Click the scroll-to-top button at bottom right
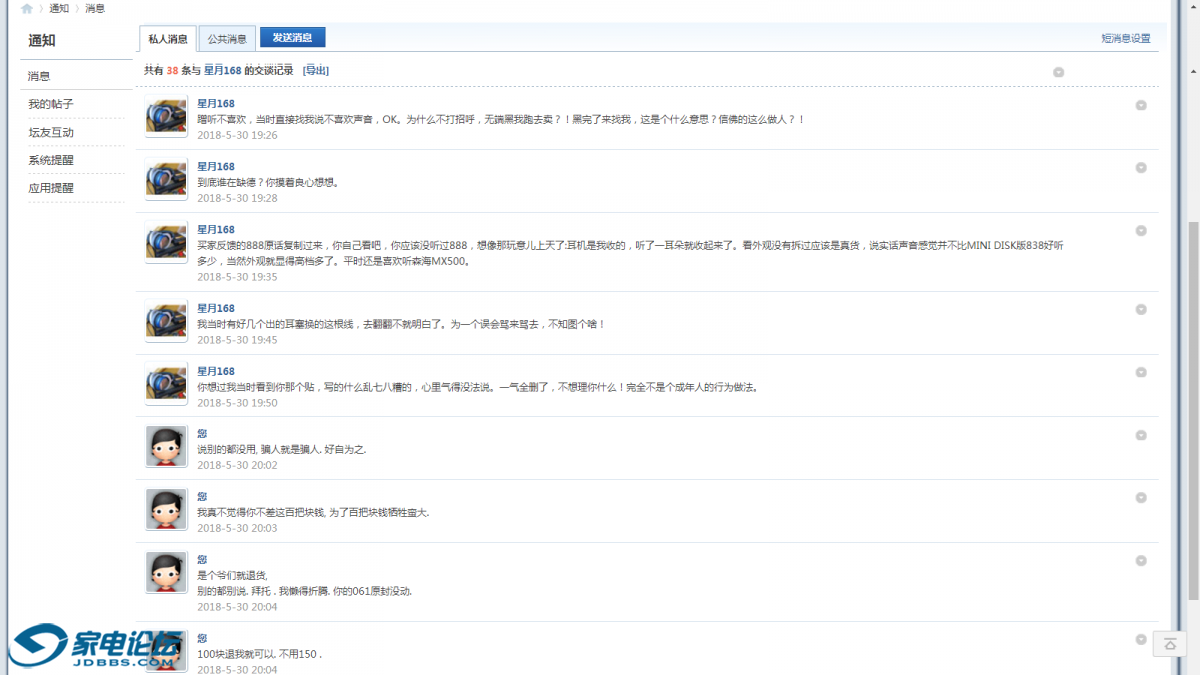The width and height of the screenshot is (1200, 675). 1169,644
